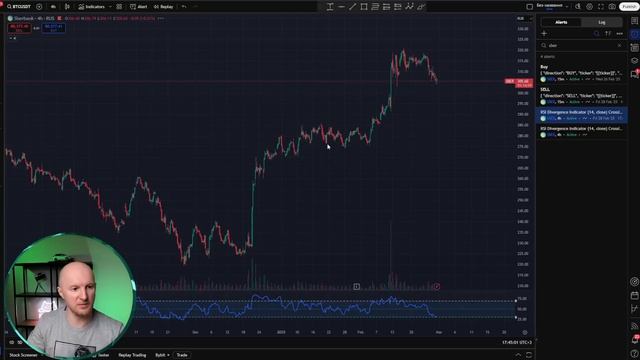Image resolution: width=640 pixels, height=360 pixels.
Task: Open the layout setup square icon
Action: [x=529, y=7]
